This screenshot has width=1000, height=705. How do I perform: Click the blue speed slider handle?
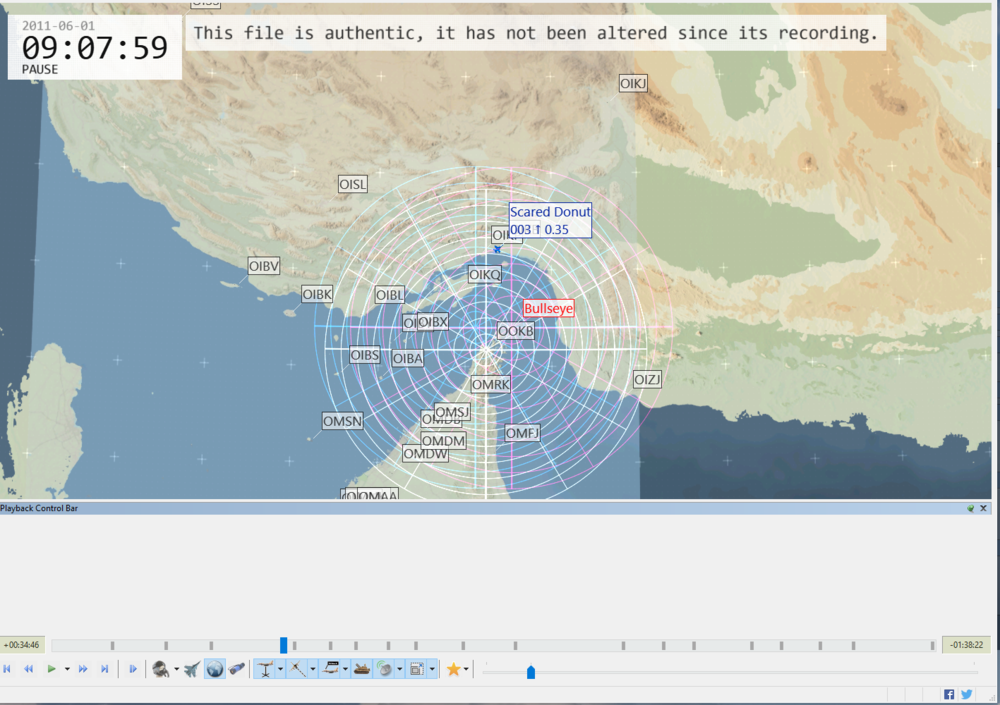(x=531, y=673)
